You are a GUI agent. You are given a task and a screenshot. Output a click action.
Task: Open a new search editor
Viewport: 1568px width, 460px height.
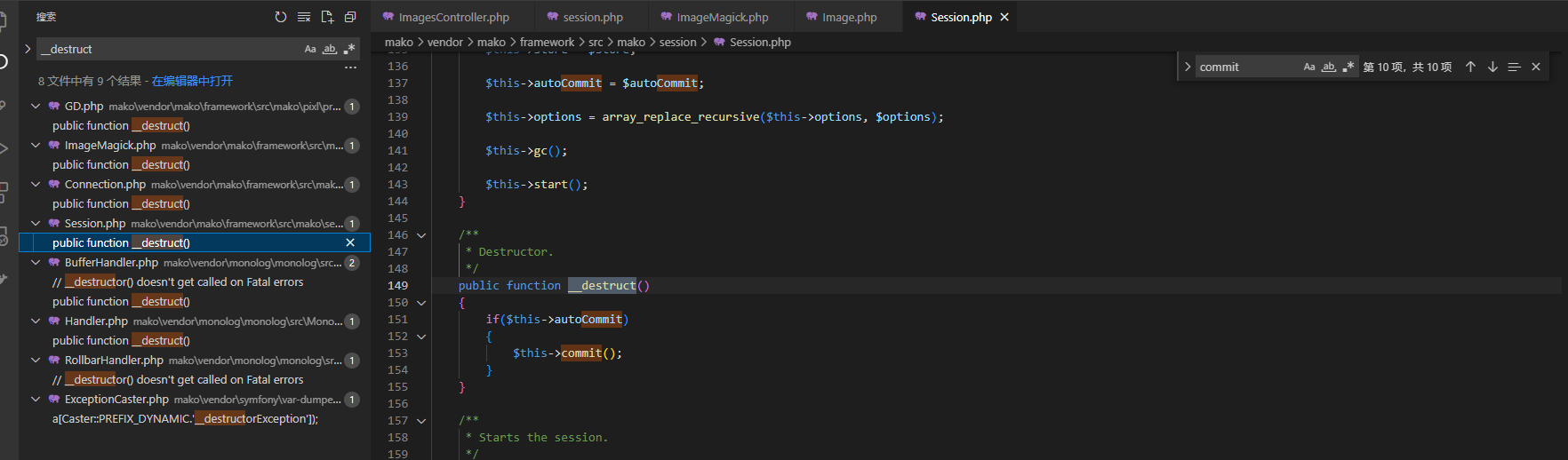(327, 17)
